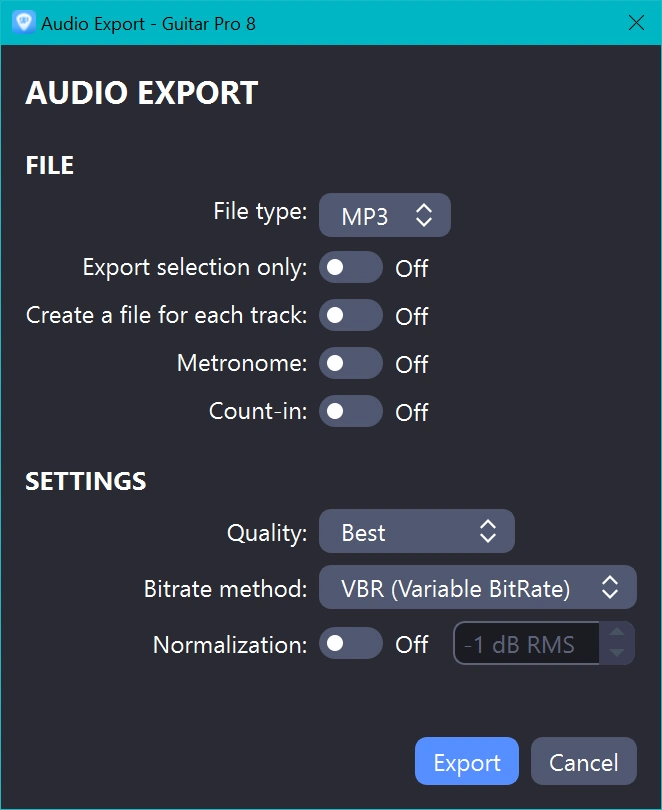Close the Audio Export dialog window
This screenshot has height=810, width=662.
(636, 22)
